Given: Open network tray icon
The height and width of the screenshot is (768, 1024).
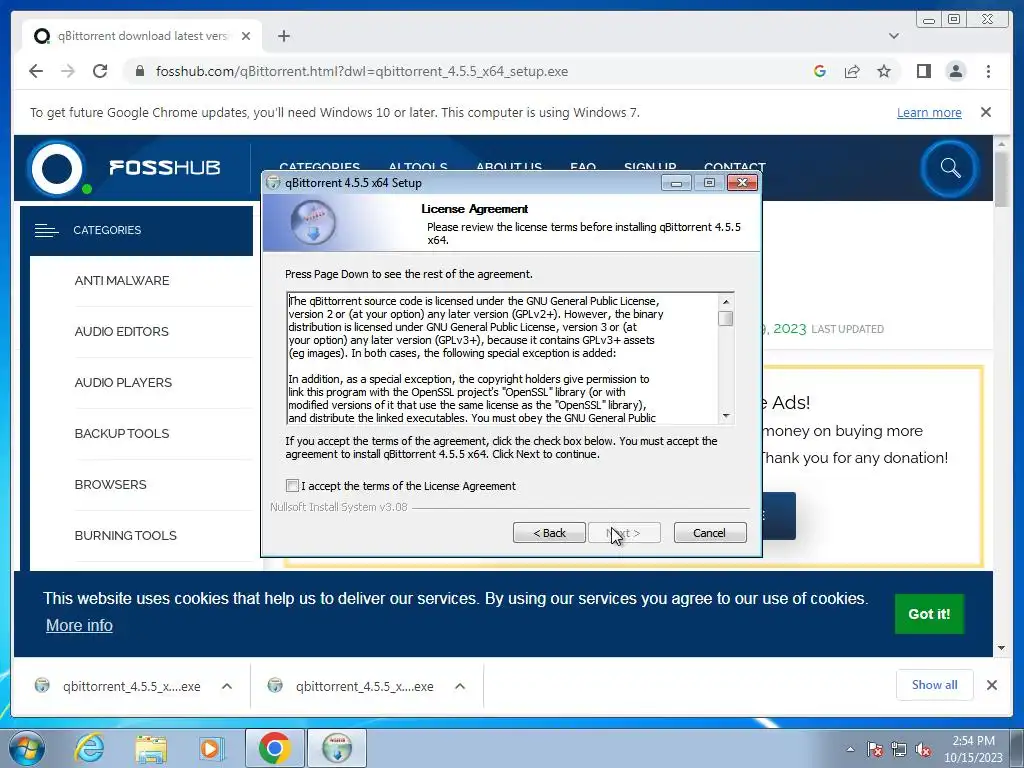Looking at the screenshot, I should pos(899,749).
